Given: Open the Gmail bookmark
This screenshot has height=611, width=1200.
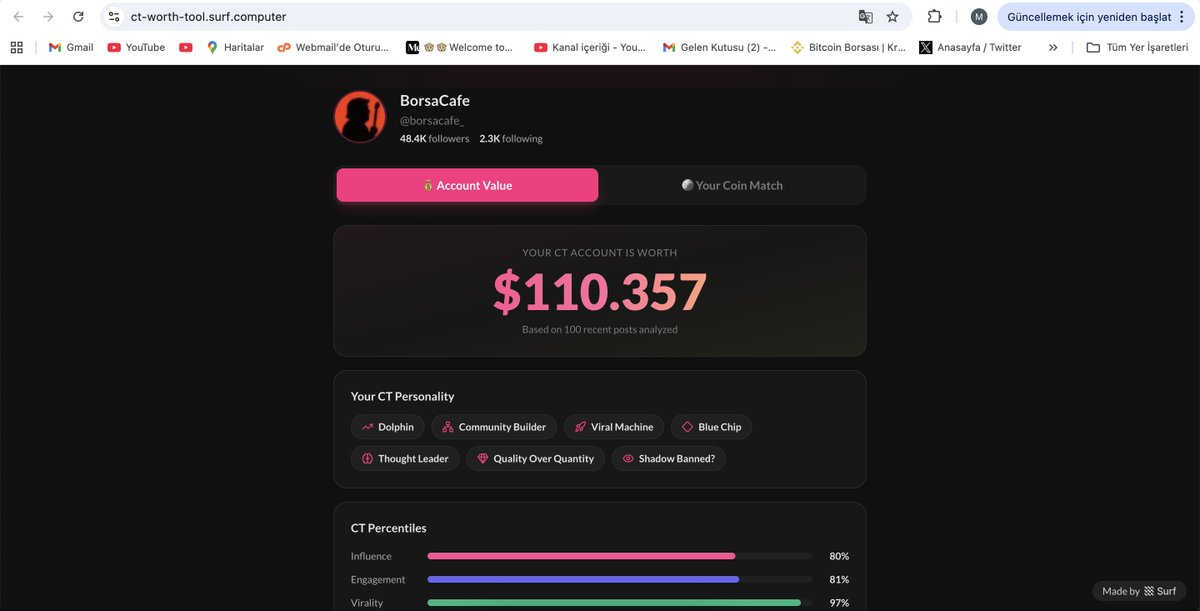Looking at the screenshot, I should click(x=71, y=47).
